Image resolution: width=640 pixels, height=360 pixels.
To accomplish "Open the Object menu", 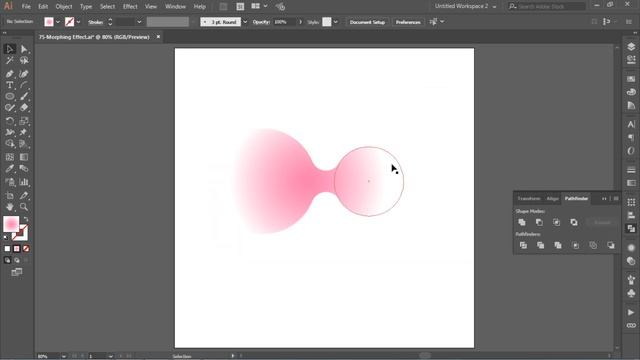I will (x=64, y=7).
